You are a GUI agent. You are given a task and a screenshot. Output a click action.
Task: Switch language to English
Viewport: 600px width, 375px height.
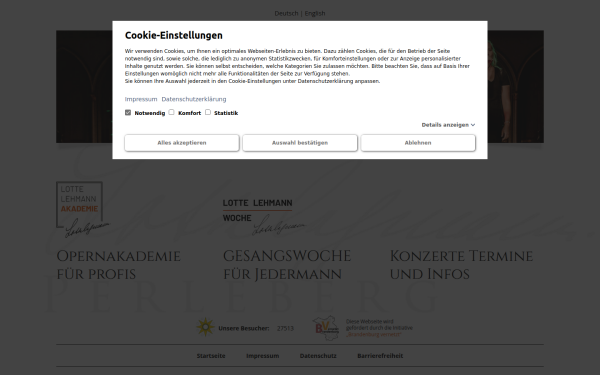[x=315, y=13]
